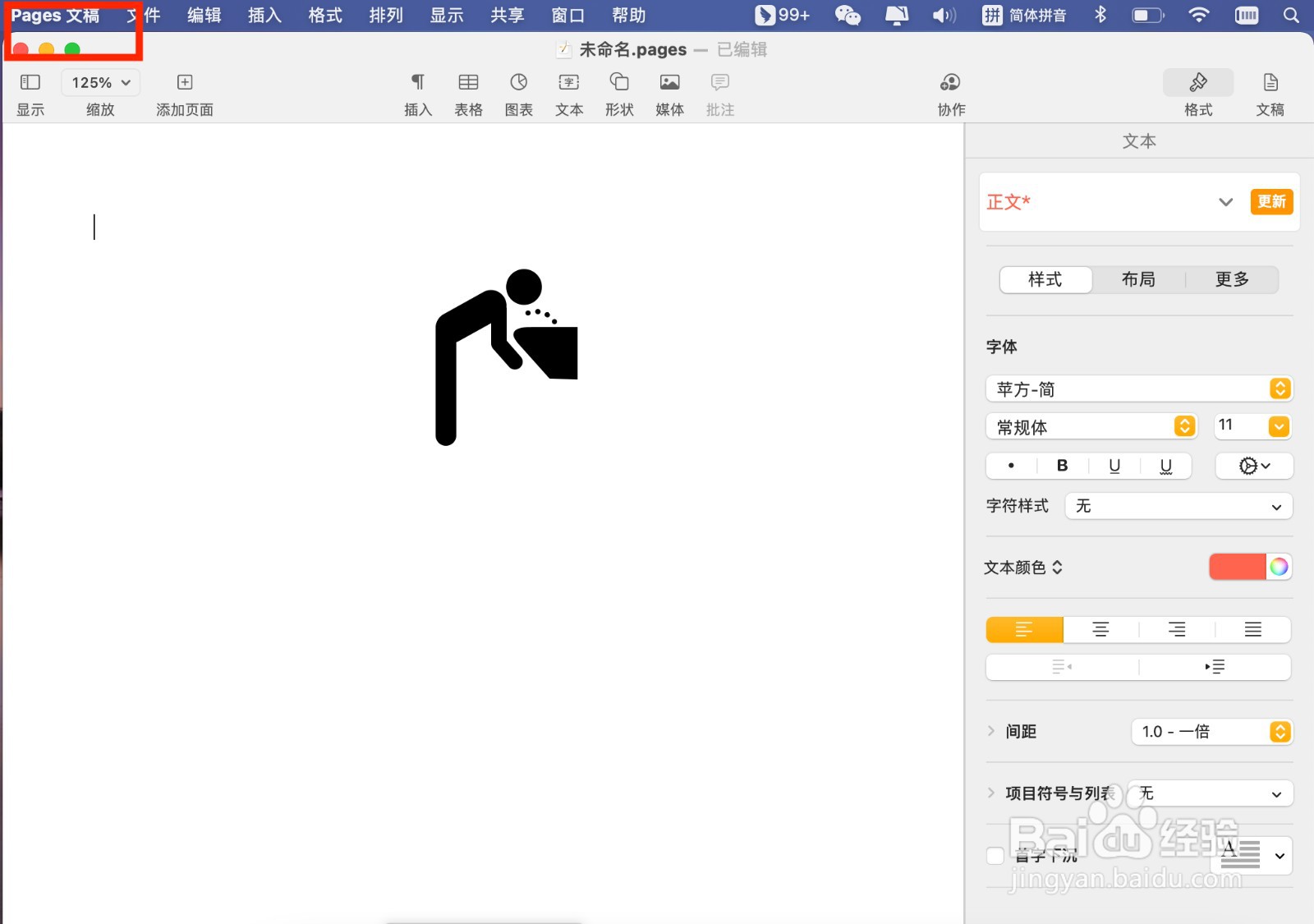Click the orange 更新 update button

click(x=1271, y=201)
